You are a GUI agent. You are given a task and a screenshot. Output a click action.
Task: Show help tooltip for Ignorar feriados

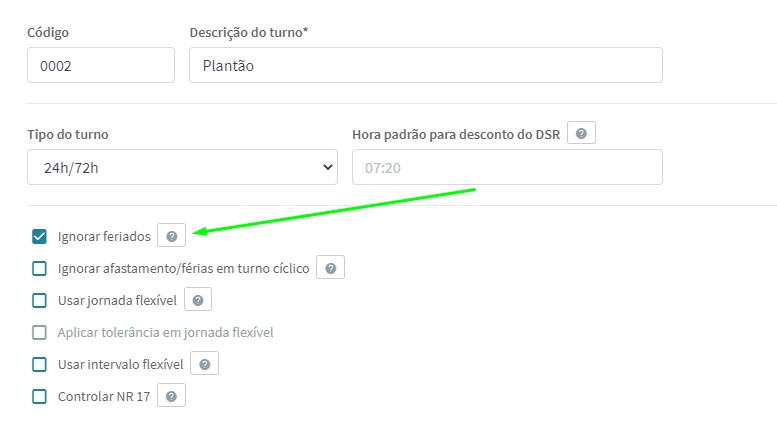coord(171,236)
